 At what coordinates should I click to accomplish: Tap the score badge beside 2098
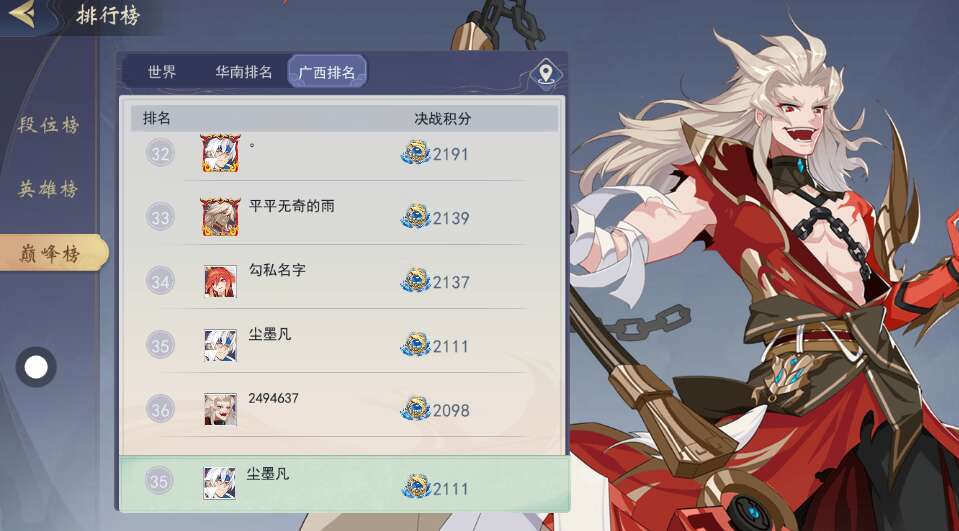pos(415,409)
